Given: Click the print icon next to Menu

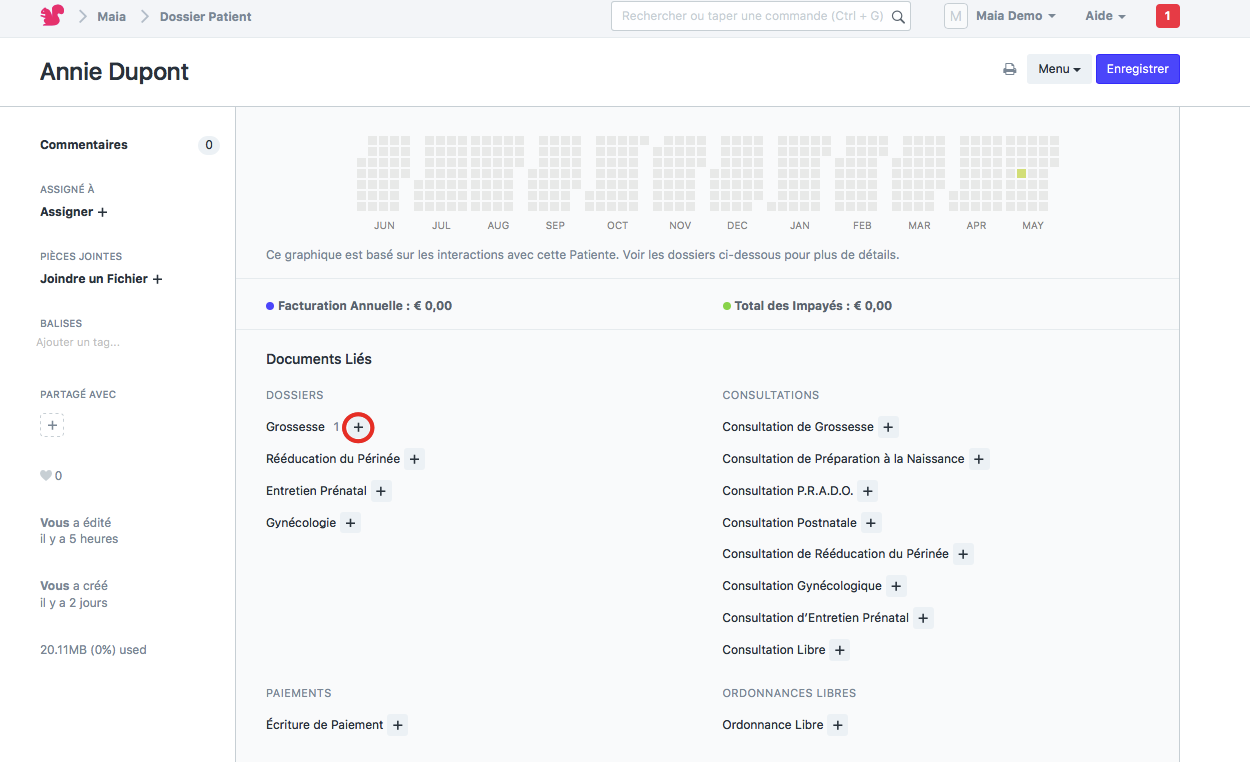Looking at the screenshot, I should pyautogui.click(x=1010, y=70).
